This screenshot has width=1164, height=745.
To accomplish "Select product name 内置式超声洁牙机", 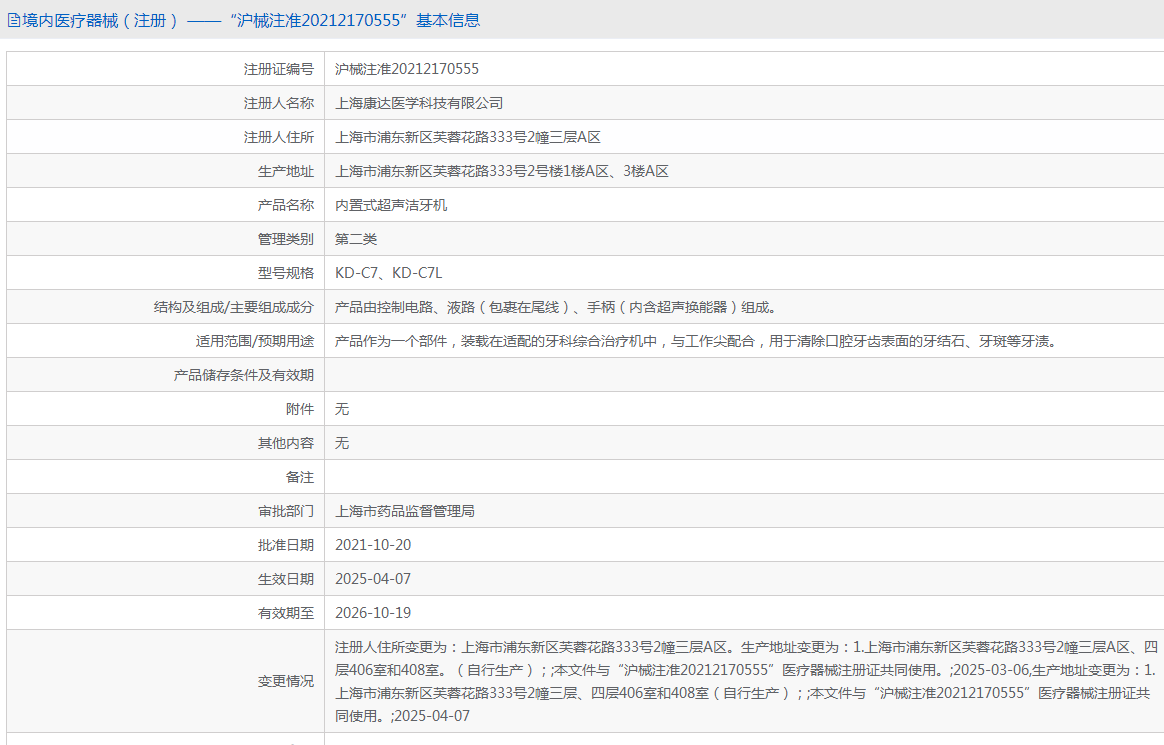I will click(391, 206).
